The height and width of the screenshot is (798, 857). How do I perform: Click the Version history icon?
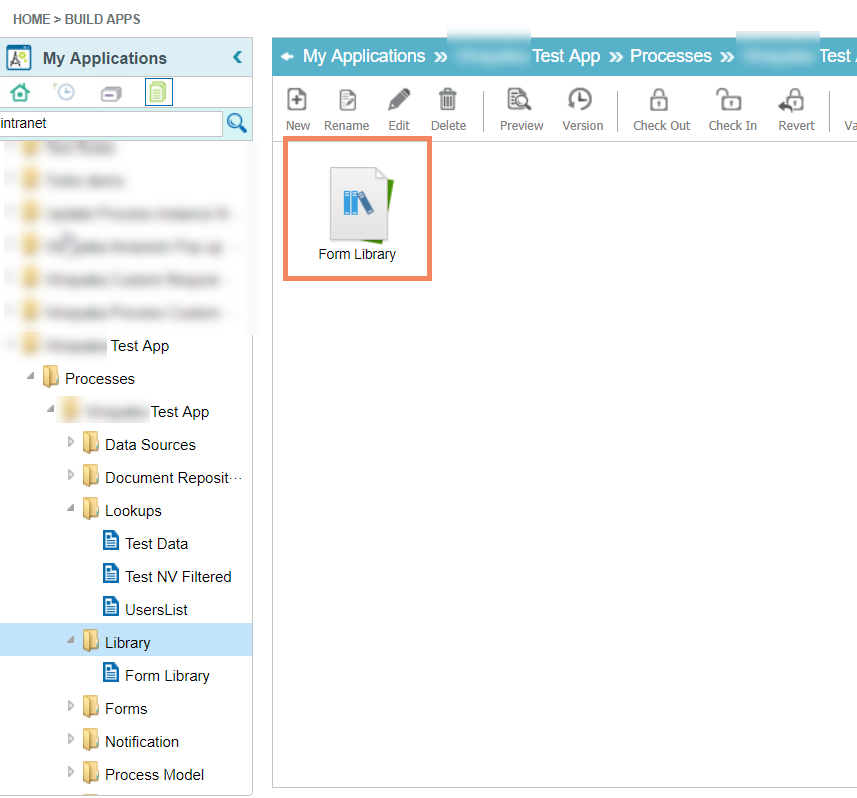(x=582, y=101)
